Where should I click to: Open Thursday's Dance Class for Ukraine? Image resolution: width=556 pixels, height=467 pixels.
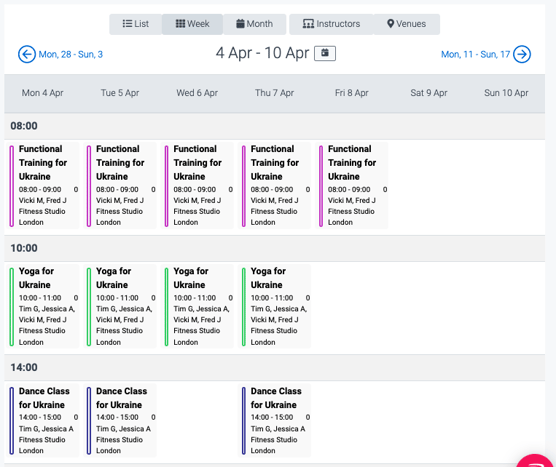[x=275, y=420]
